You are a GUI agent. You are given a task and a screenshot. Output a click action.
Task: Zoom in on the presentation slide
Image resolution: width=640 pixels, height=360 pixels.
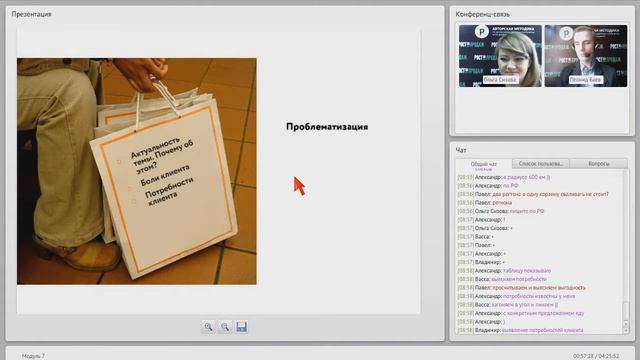(208, 327)
